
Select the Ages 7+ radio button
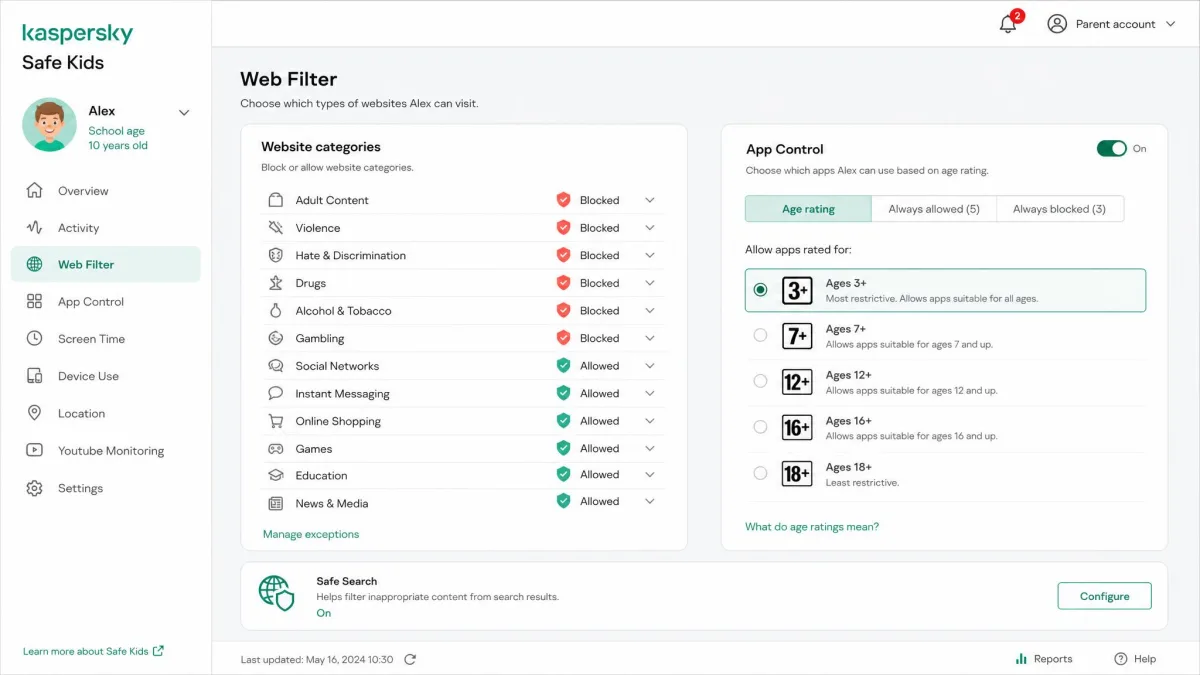pos(760,336)
